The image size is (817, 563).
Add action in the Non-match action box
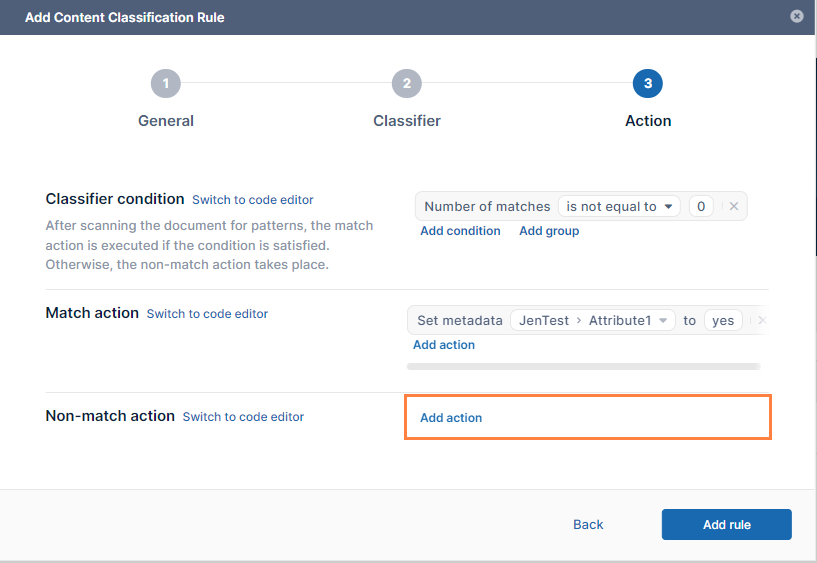click(x=451, y=418)
